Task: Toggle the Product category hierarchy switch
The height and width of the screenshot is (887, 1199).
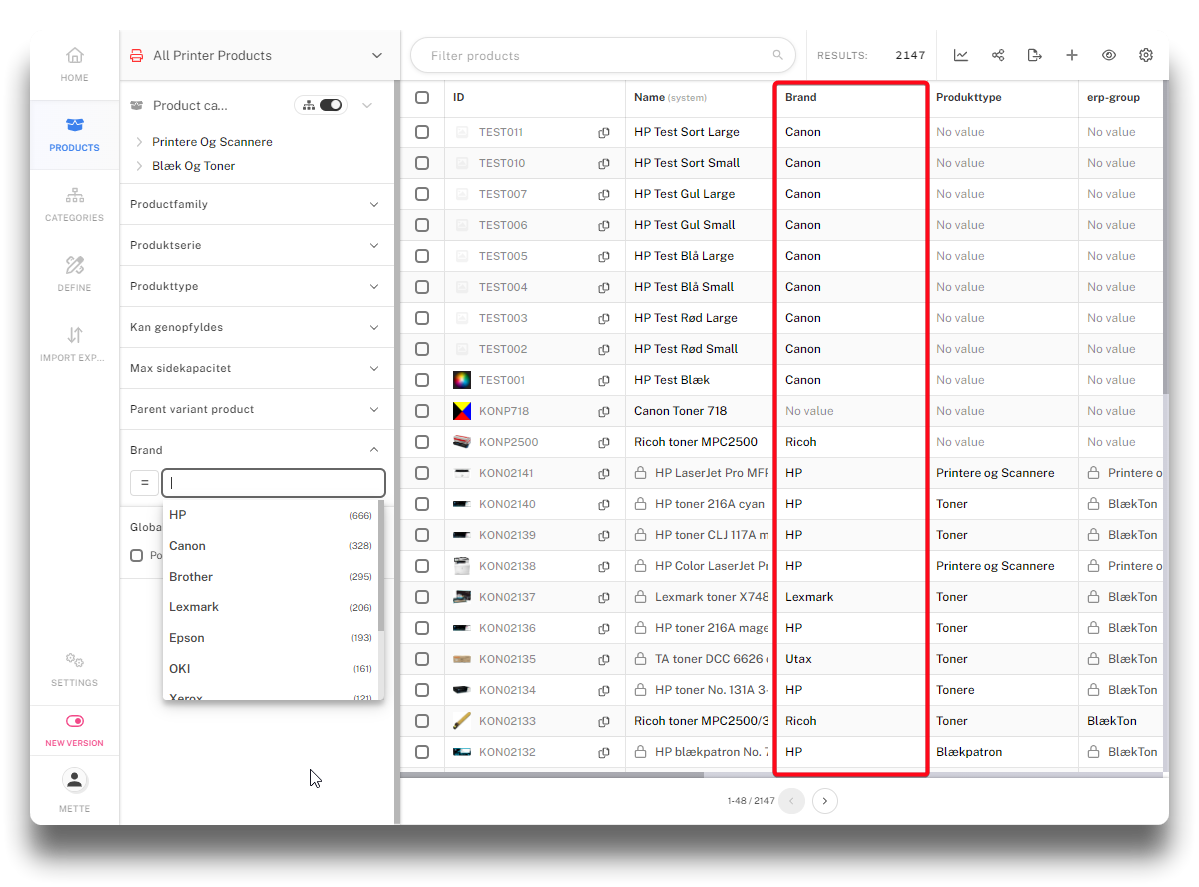Action: click(330, 105)
